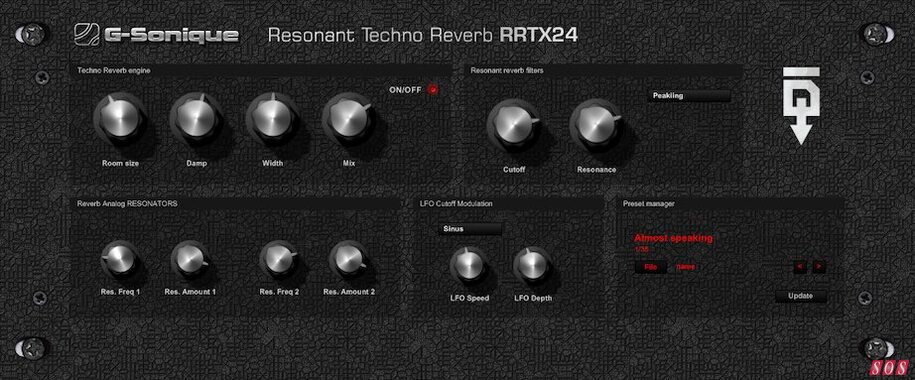Open the Peakling filter type dropdown
This screenshot has height=380, width=915.
(x=689, y=96)
